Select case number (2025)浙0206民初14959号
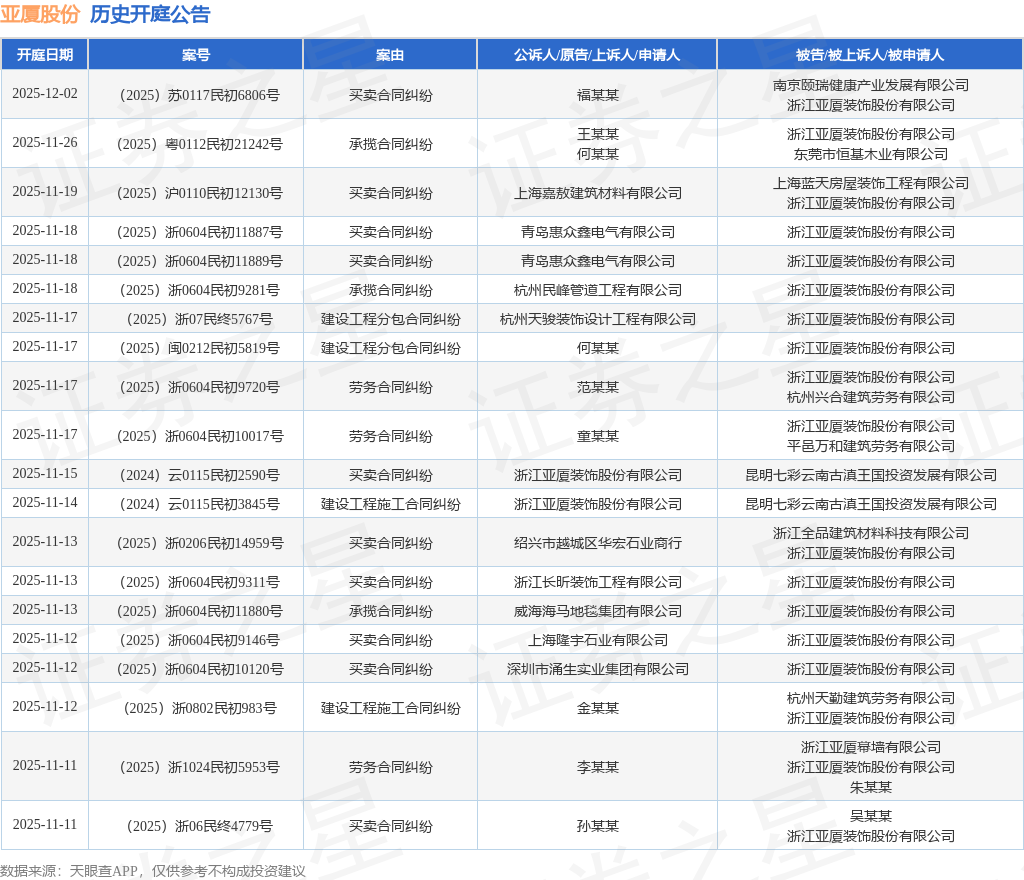This screenshot has height=880, width=1024. click(199, 543)
